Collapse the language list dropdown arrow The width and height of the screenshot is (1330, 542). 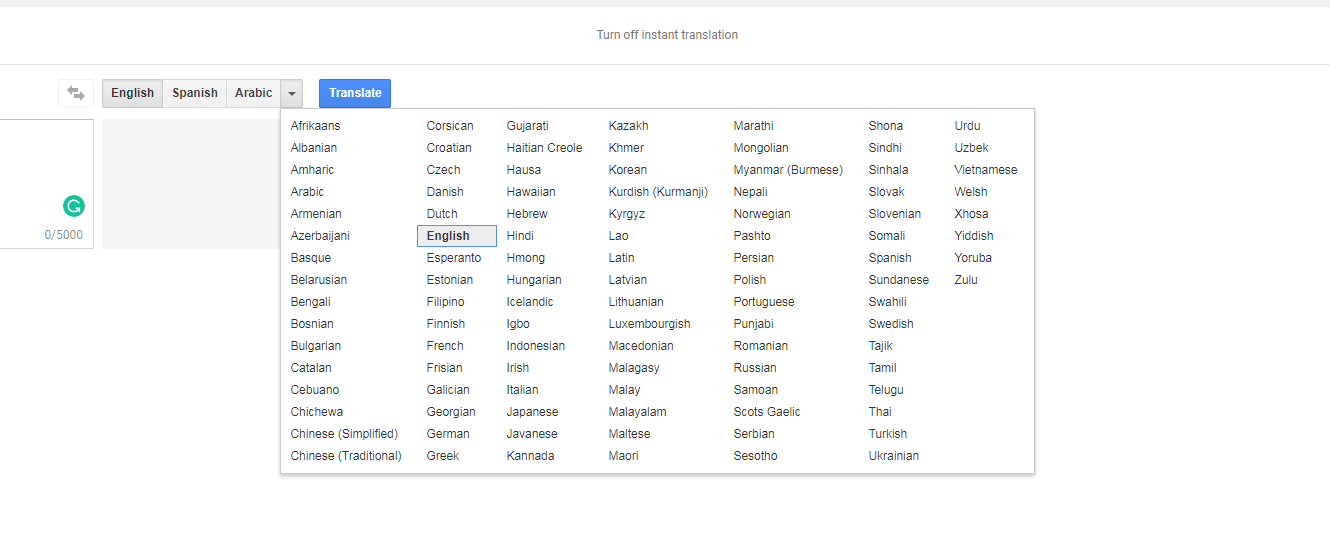[292, 93]
